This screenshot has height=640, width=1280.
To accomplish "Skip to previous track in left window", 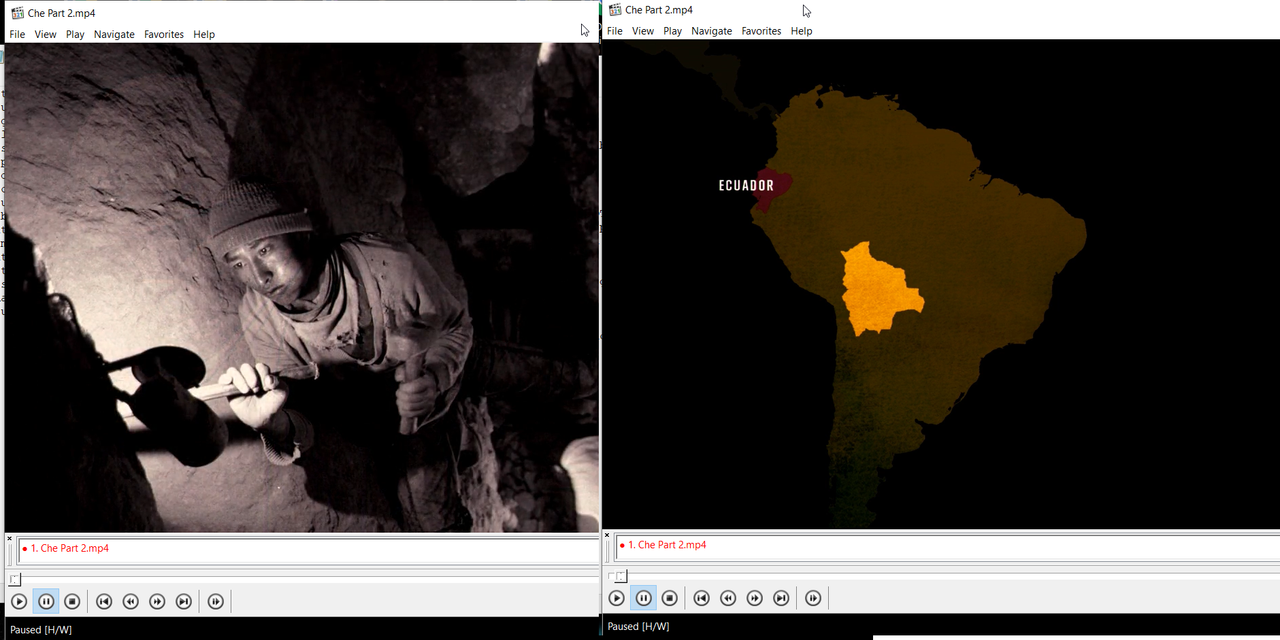I will (104, 601).
